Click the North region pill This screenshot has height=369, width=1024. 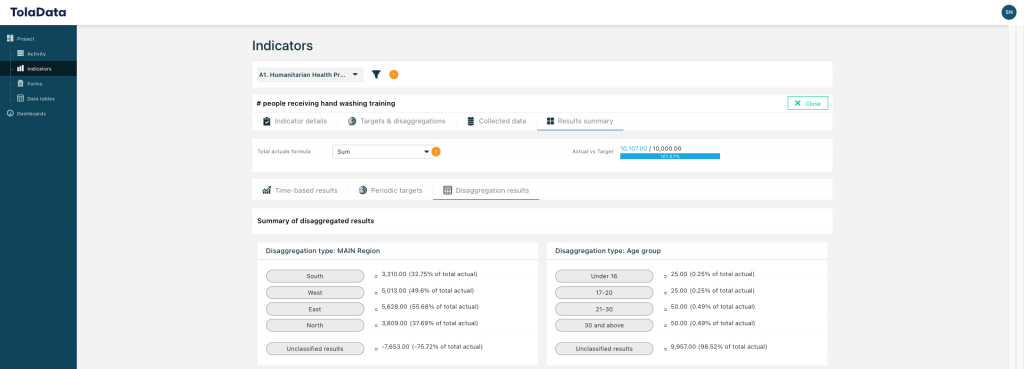click(315, 325)
